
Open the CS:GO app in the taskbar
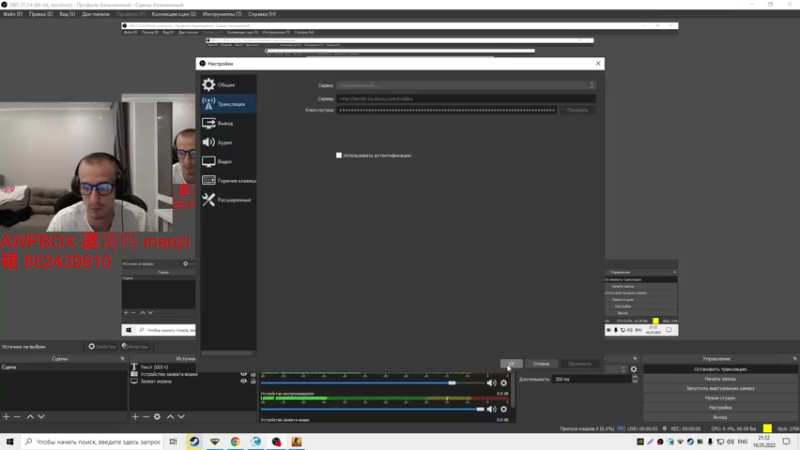pos(296,442)
